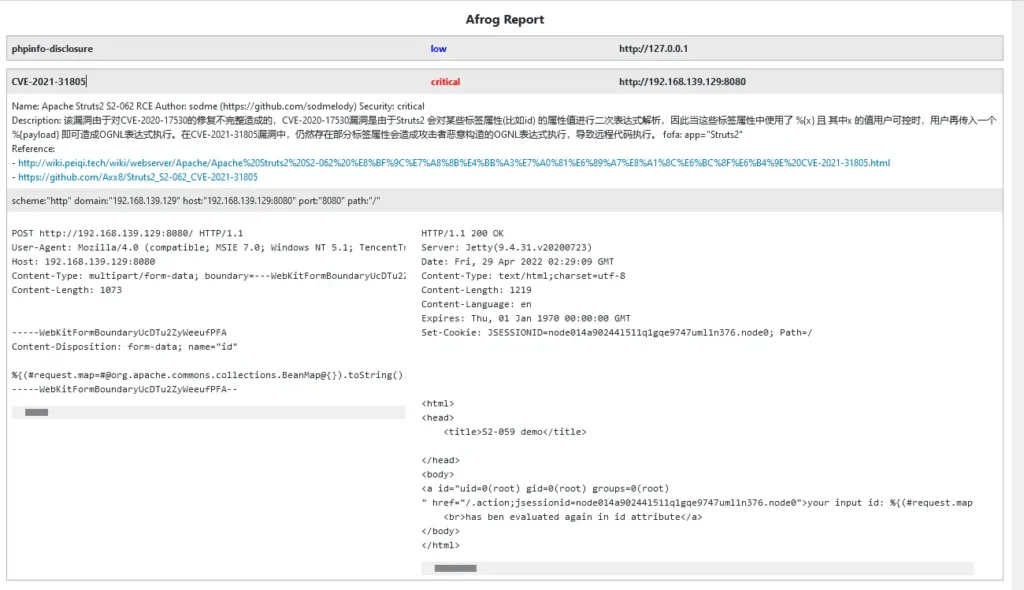Image resolution: width=1024 pixels, height=590 pixels.
Task: Click the response panel horizontal scrollbar thumb
Action: 455,568
